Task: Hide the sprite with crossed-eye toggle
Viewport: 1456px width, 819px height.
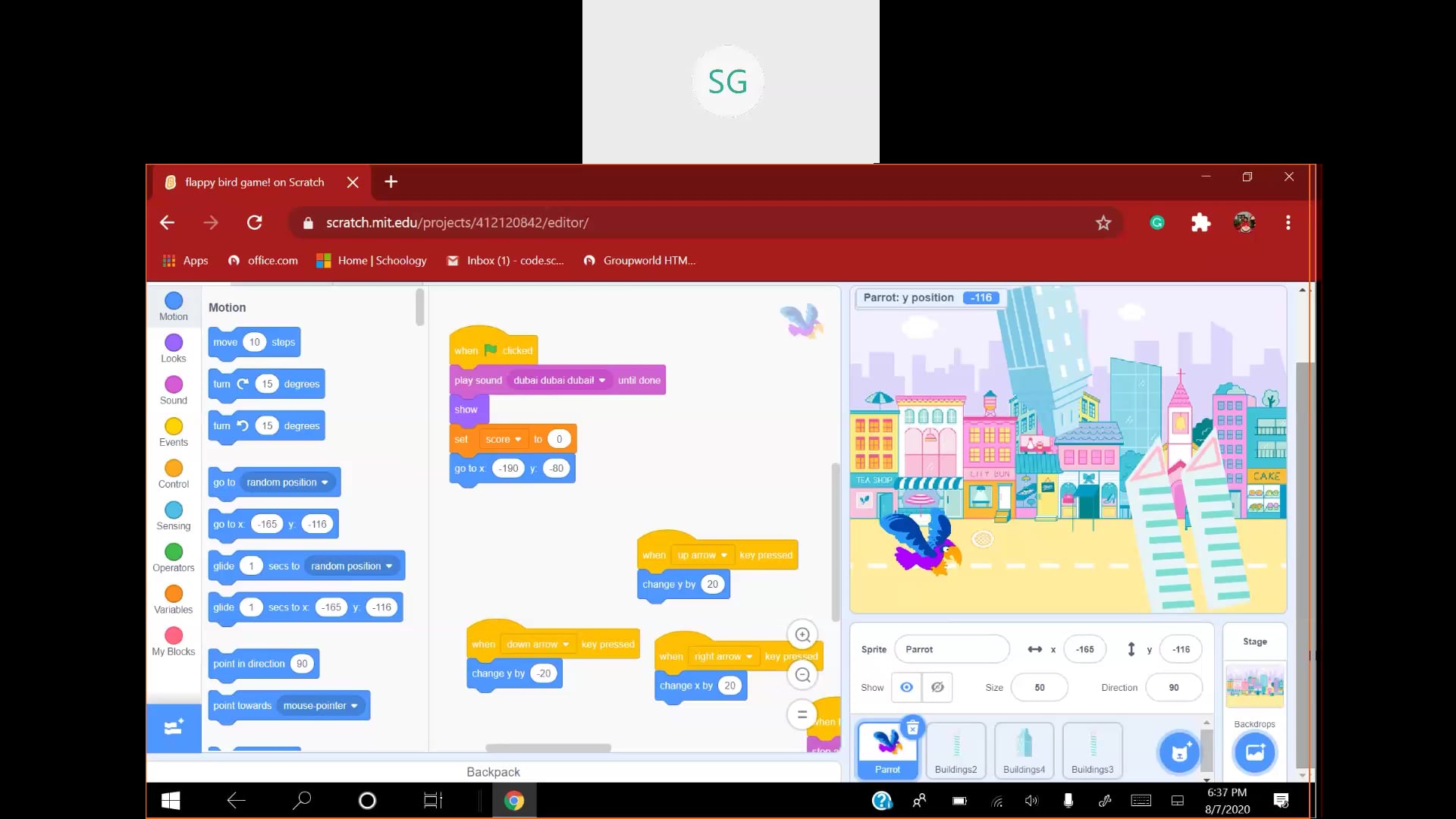Action: (937, 687)
